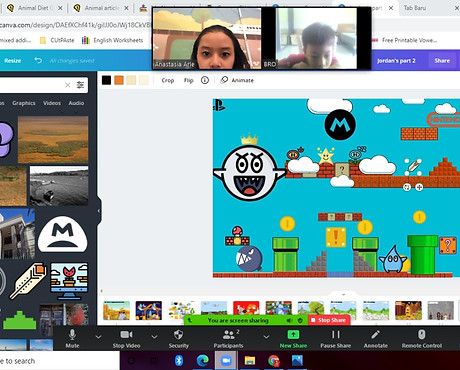Switch to the Graphics search tab
Viewport: 460px width, 370px height.
(x=24, y=103)
